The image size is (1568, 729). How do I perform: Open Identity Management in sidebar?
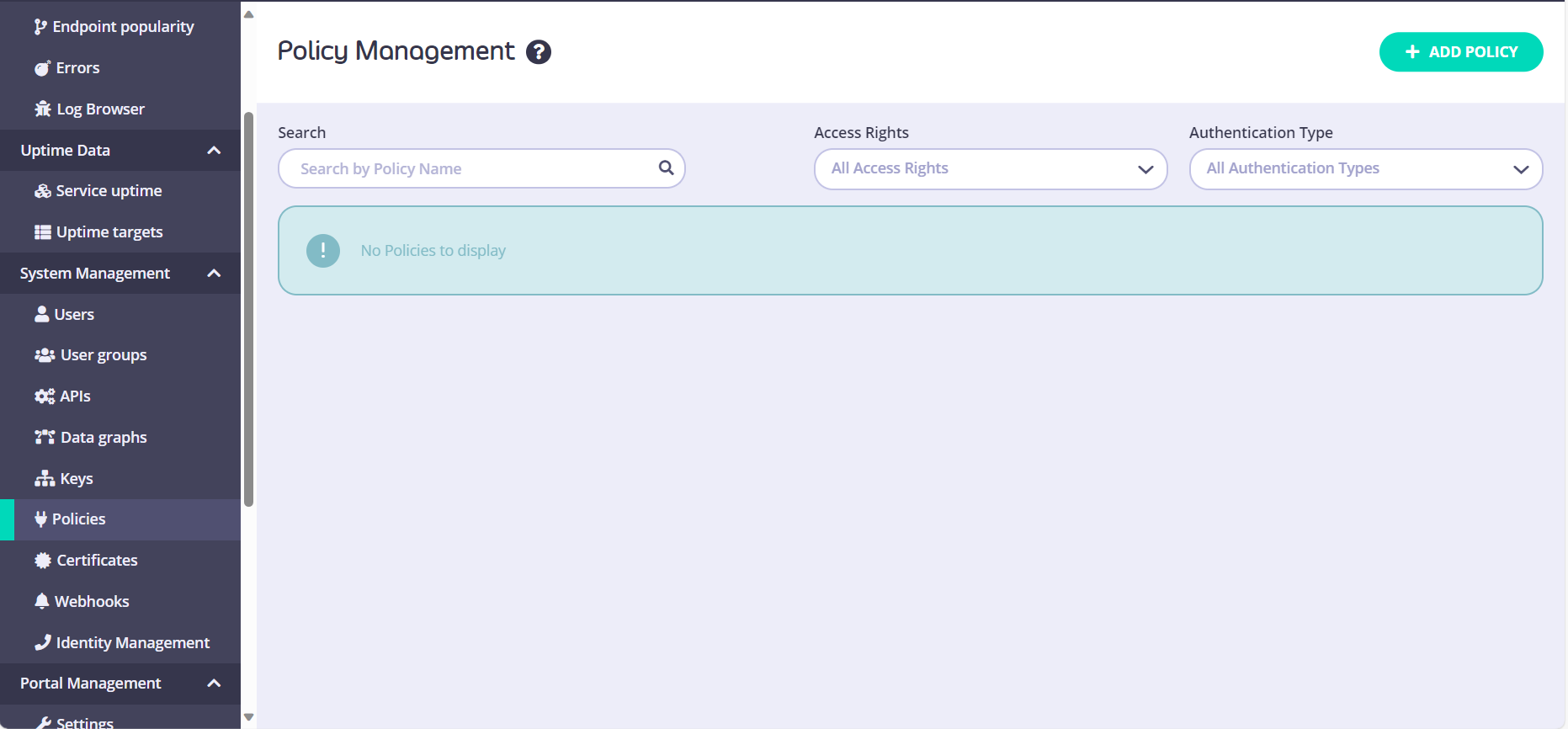point(132,643)
